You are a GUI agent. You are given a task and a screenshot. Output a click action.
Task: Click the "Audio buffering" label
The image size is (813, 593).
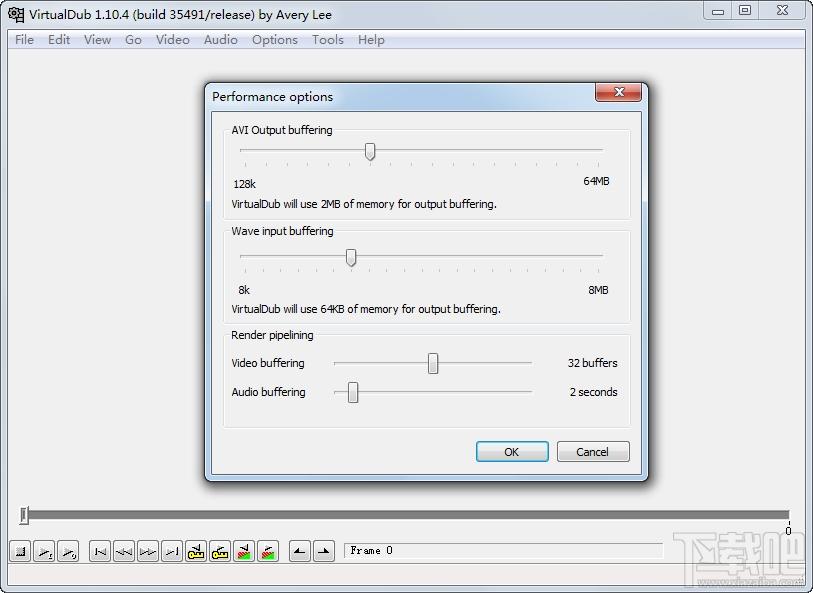coord(269,392)
